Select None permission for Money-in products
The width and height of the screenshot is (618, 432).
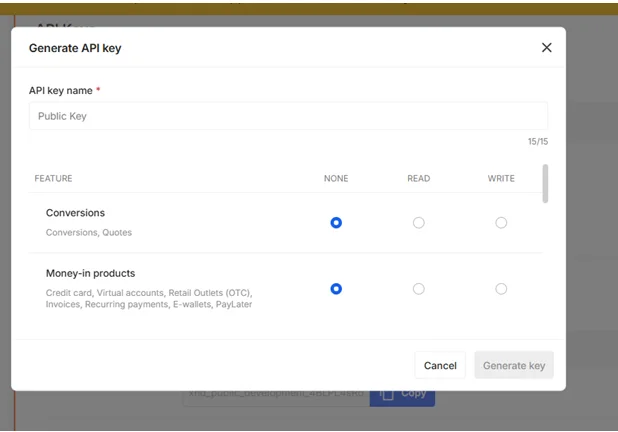[336, 289]
